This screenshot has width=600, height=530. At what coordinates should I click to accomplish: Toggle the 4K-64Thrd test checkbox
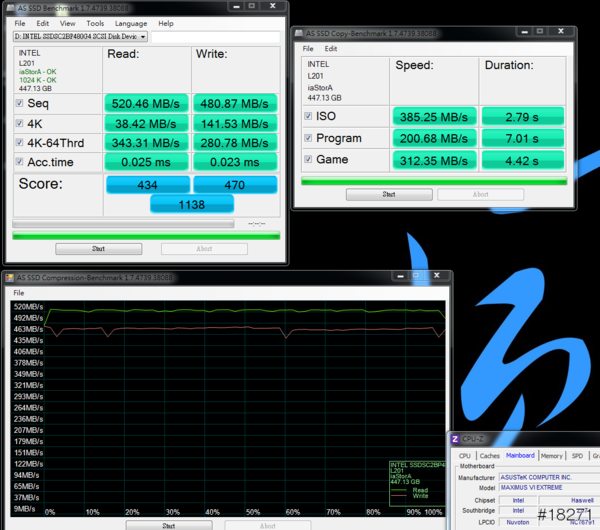pos(20,142)
